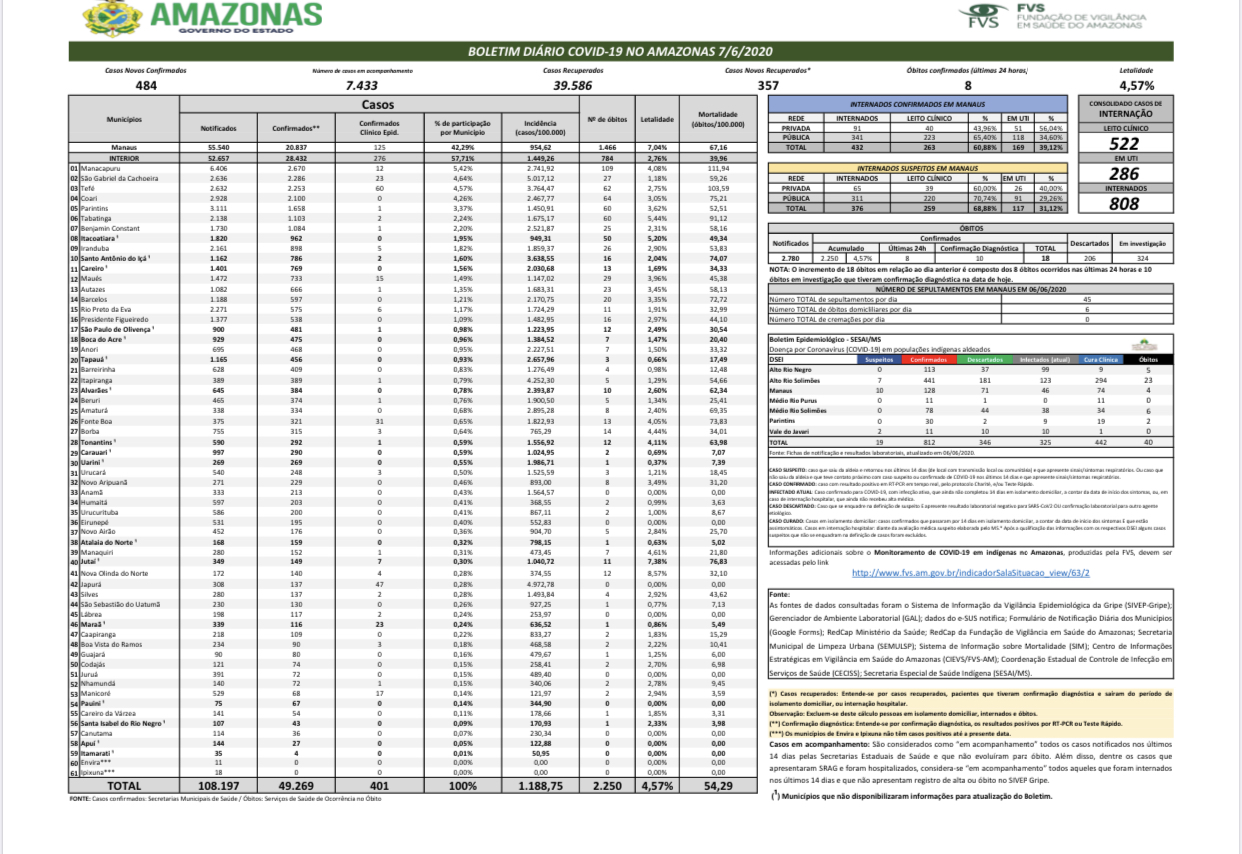Select the 'Tefé' row label
Screen dimensions: 1242x854
pos(89,187)
